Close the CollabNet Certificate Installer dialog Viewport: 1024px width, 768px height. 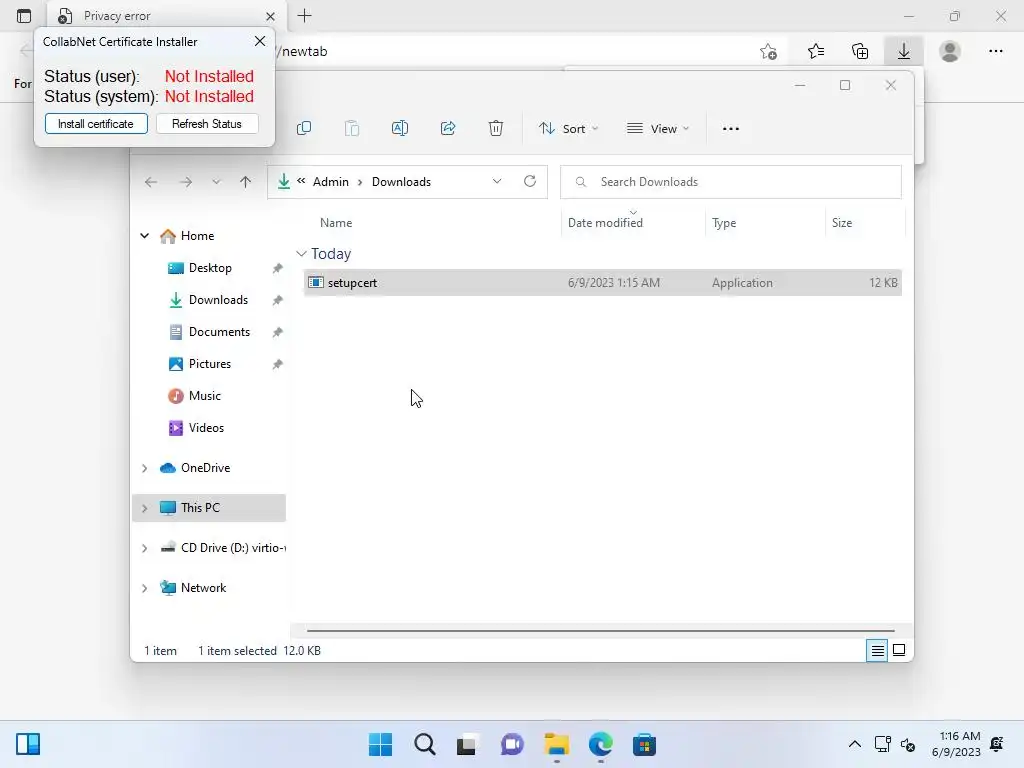click(260, 41)
